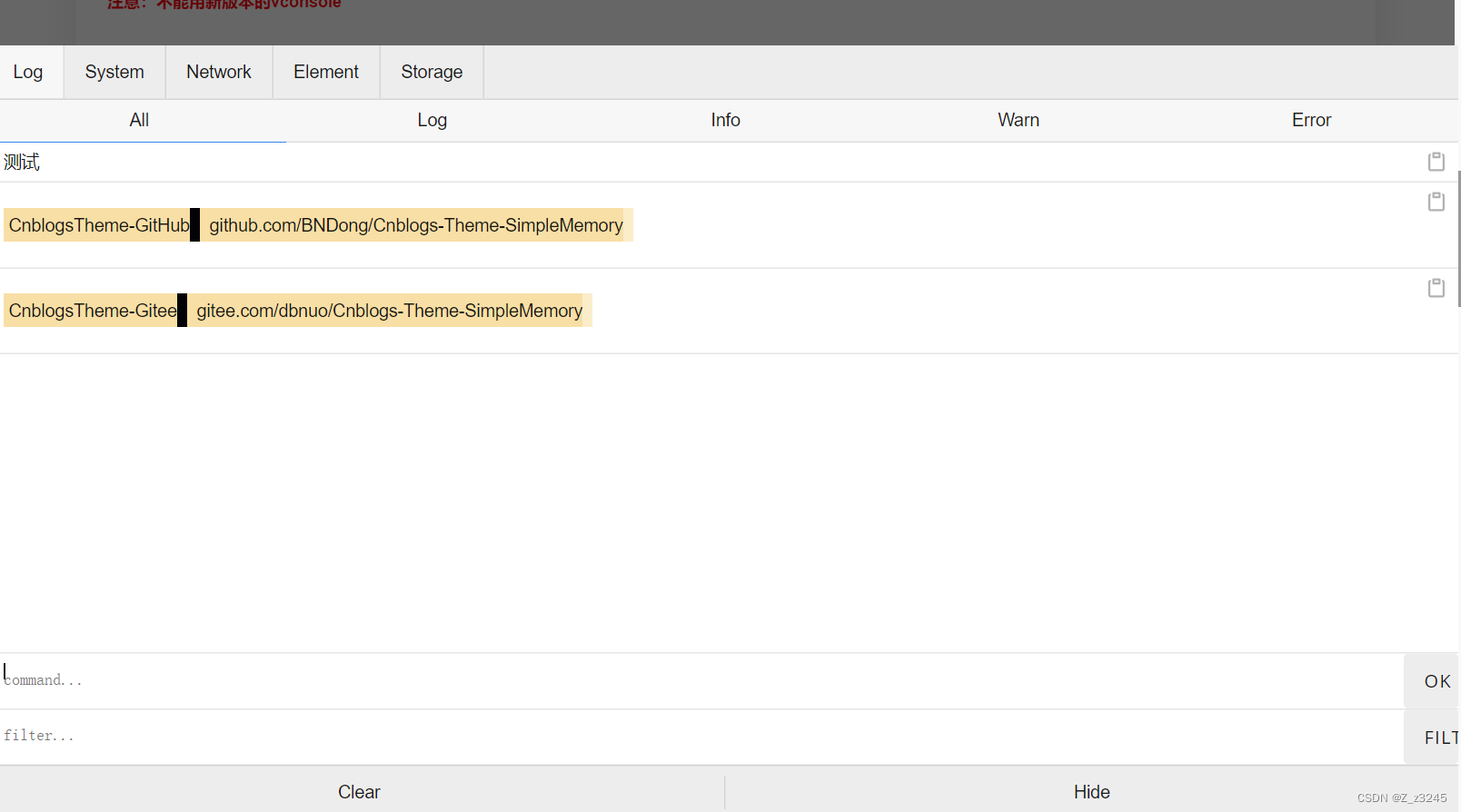Switch to the Network tab
This screenshot has width=1461, height=812.
[219, 72]
